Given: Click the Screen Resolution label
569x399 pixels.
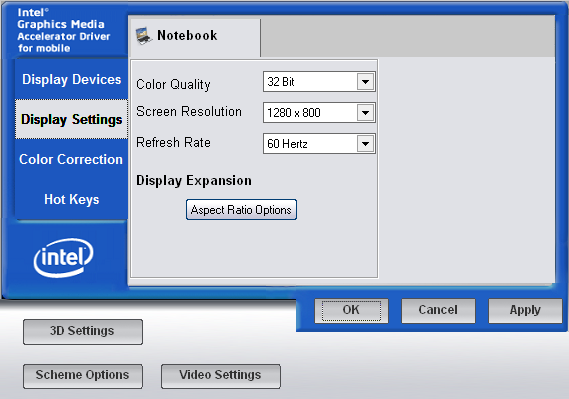Looking at the screenshot, I should pyautogui.click(x=189, y=111).
